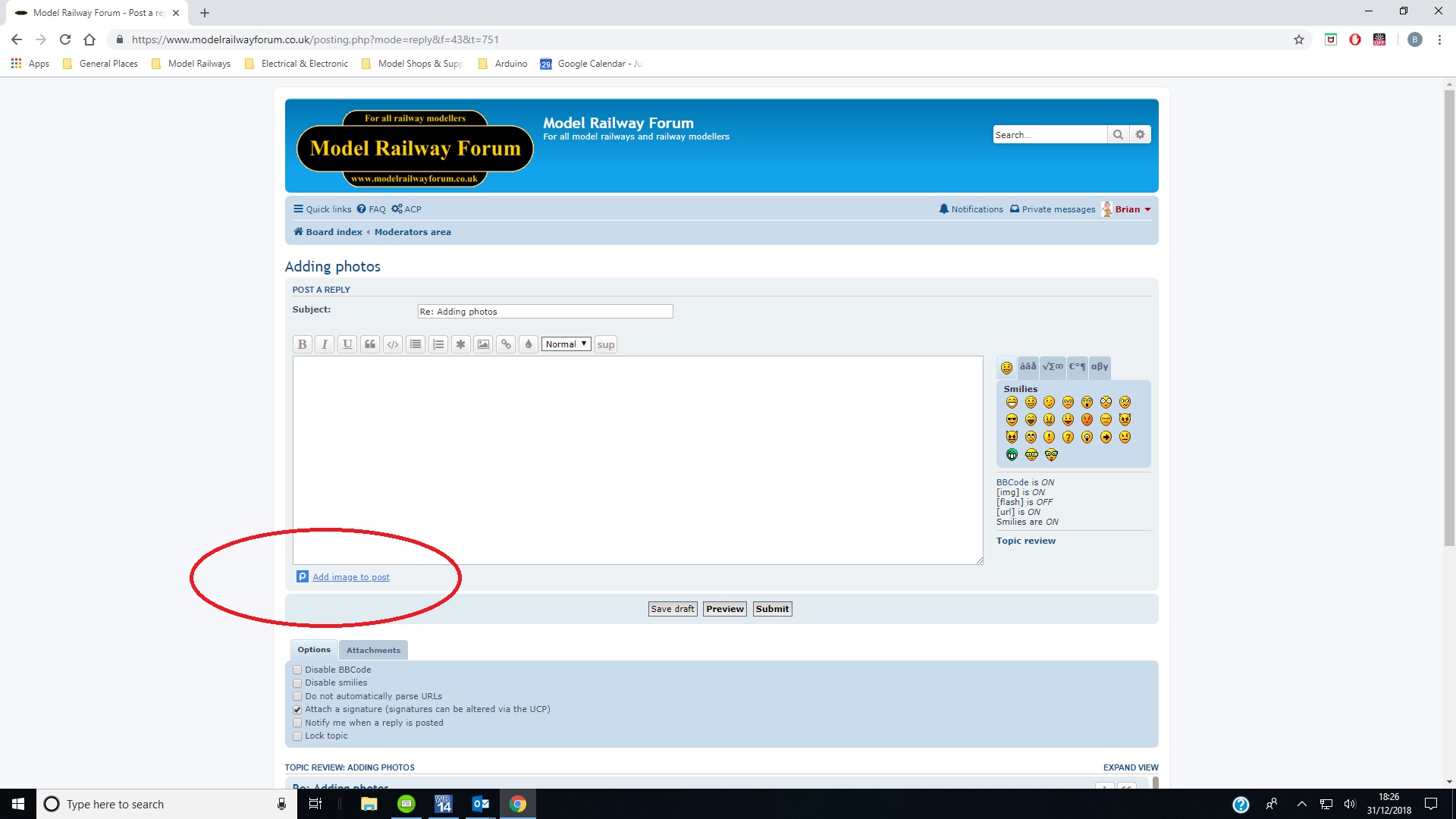Click into the message text area
The height and width of the screenshot is (819, 1456).
point(638,460)
